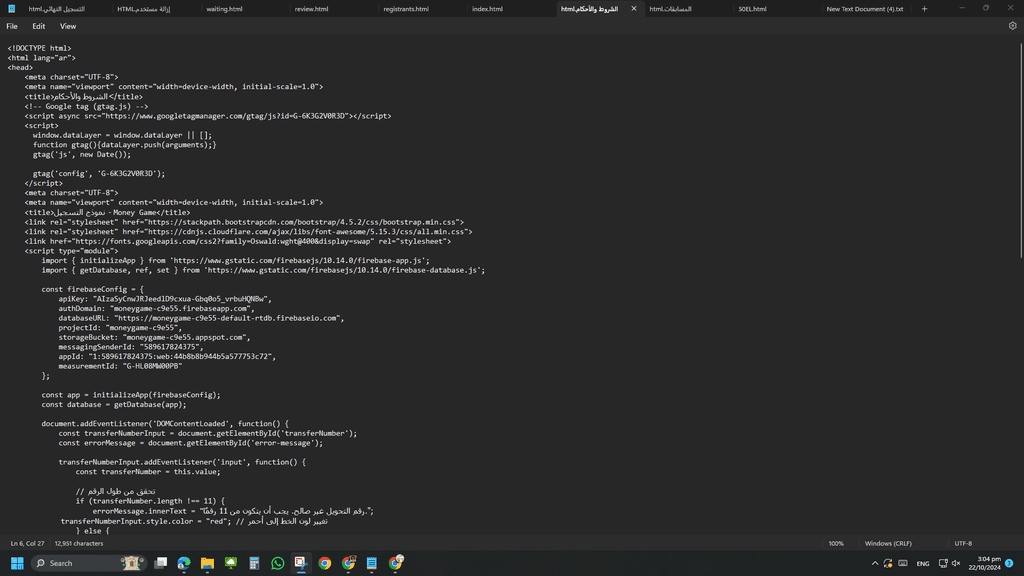Click the Notepad app icon in title bar
Image resolution: width=1024 pixels, height=576 pixels.
tap(11, 9)
